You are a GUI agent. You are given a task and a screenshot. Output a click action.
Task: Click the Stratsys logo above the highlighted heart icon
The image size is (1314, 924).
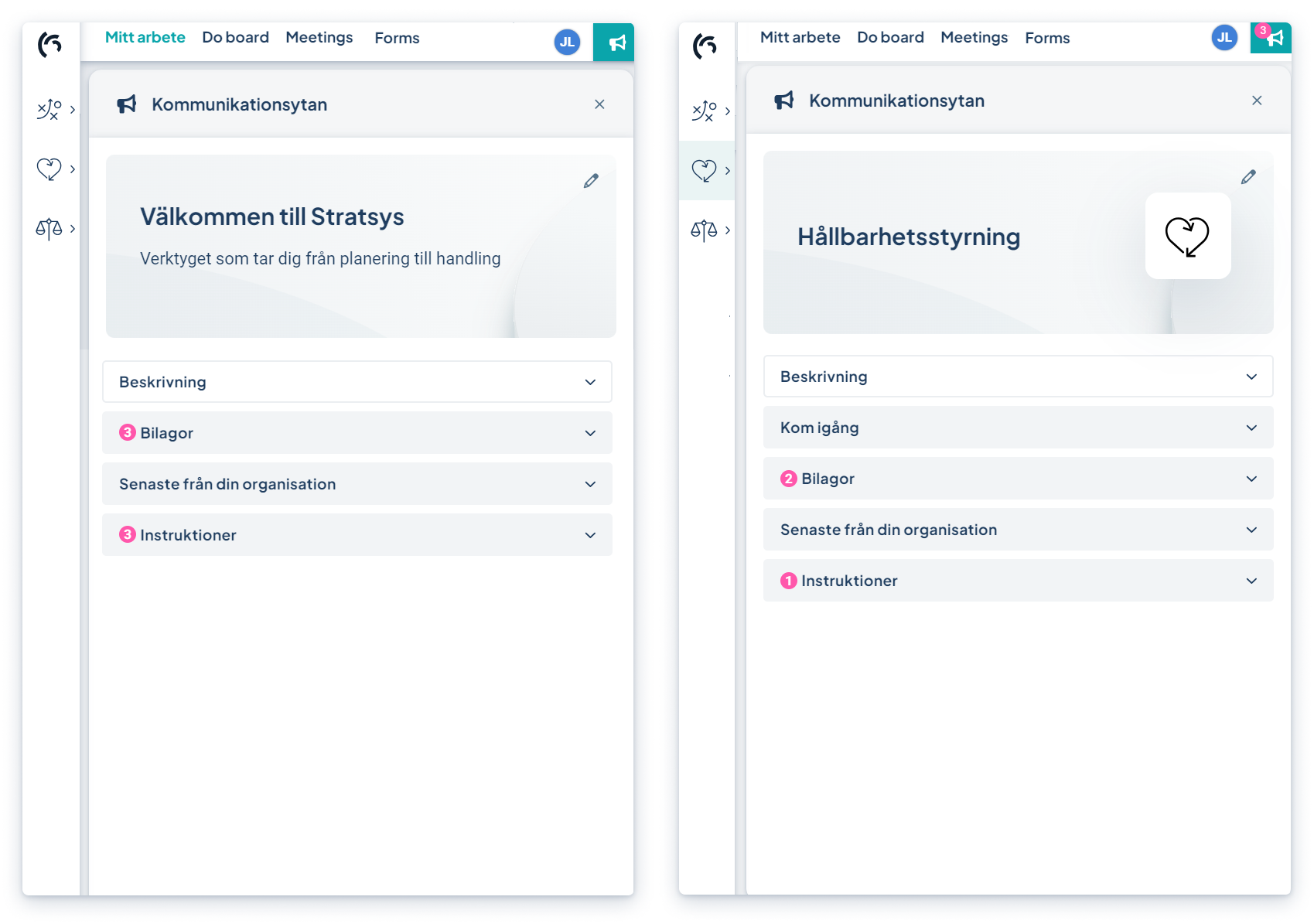pos(705,46)
